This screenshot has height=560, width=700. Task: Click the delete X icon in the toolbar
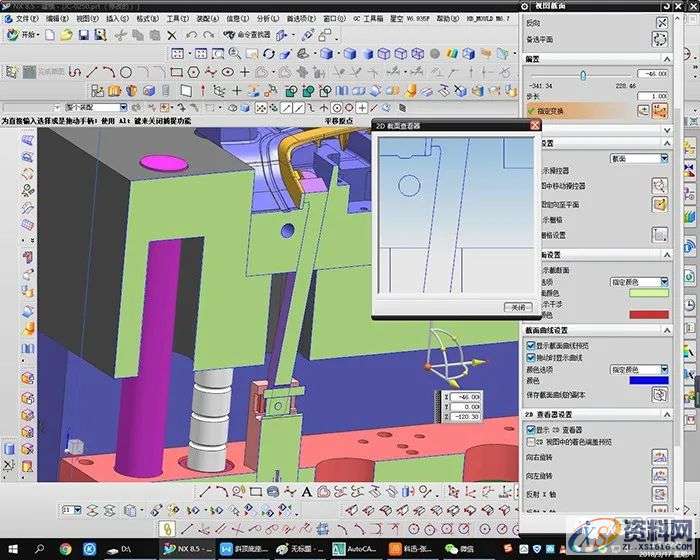(x=171, y=35)
